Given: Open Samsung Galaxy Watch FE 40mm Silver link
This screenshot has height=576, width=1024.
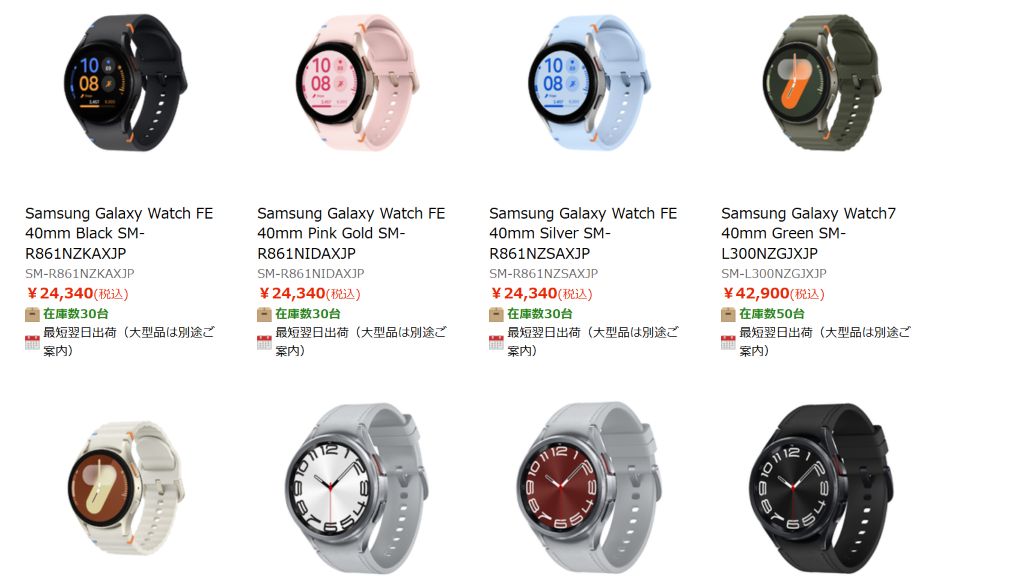Looking at the screenshot, I should pyautogui.click(x=583, y=233).
